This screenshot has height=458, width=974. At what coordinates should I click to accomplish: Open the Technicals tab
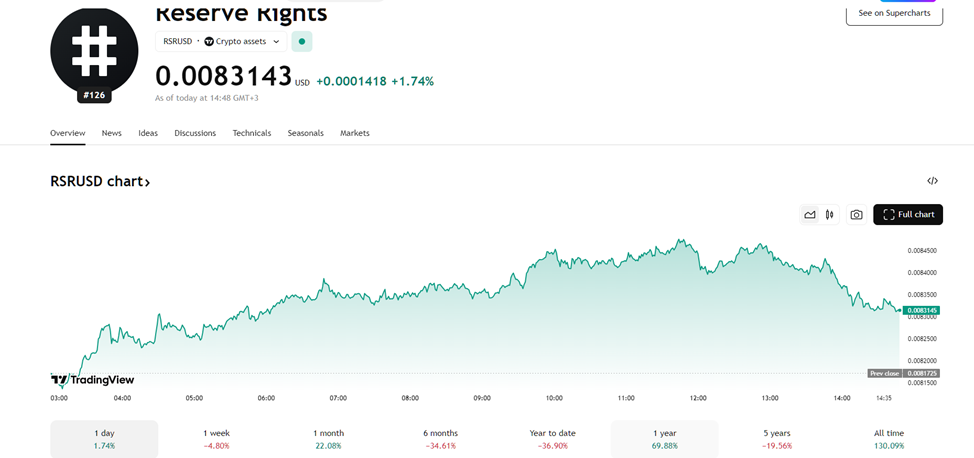click(252, 133)
